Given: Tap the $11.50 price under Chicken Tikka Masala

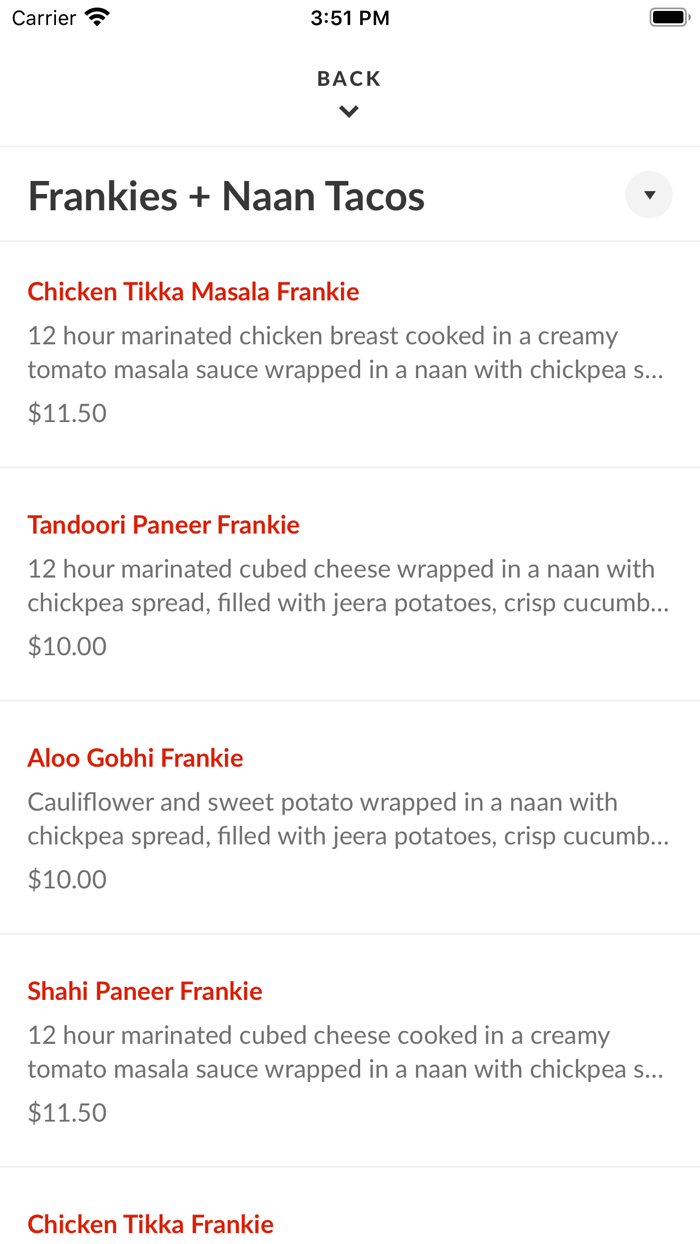Looking at the screenshot, I should point(66,412).
